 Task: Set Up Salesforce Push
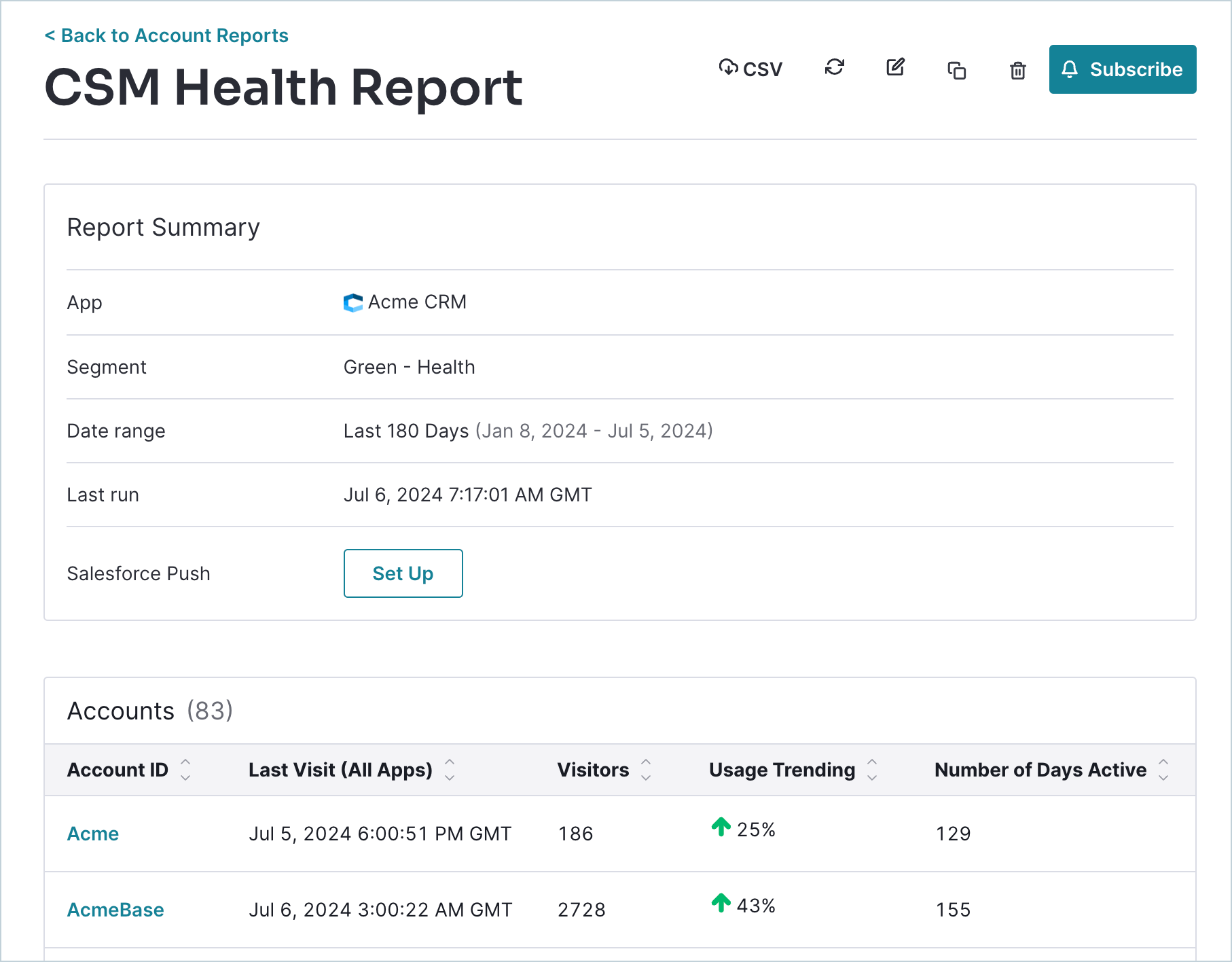pos(403,573)
